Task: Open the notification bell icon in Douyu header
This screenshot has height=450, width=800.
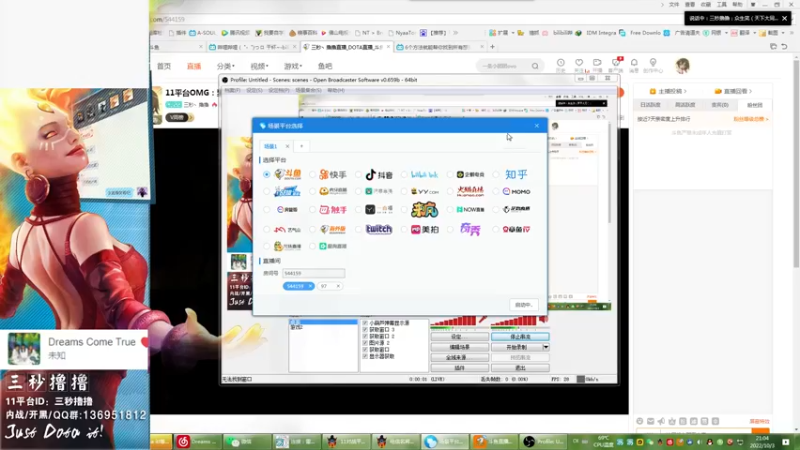Action: [634, 63]
